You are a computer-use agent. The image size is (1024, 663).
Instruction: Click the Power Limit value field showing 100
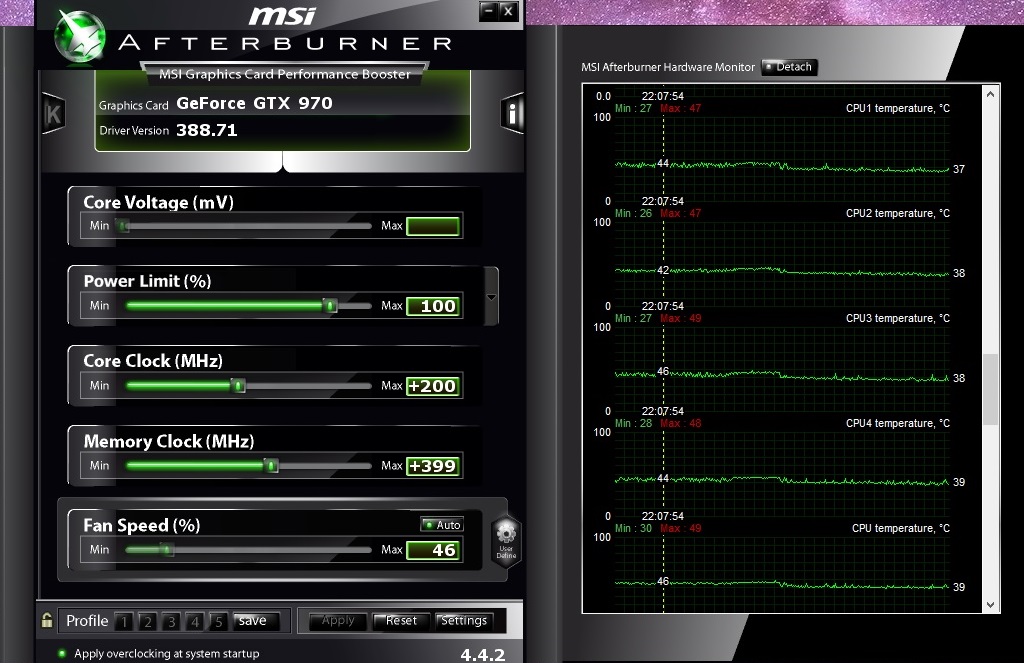point(434,306)
